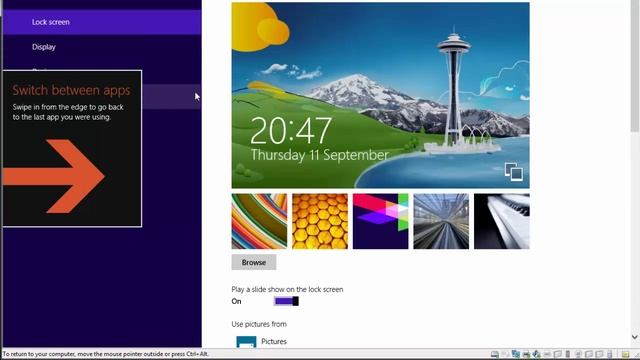Click the large lock screen preview image
This screenshot has width=640, height=360.
click(x=380, y=95)
